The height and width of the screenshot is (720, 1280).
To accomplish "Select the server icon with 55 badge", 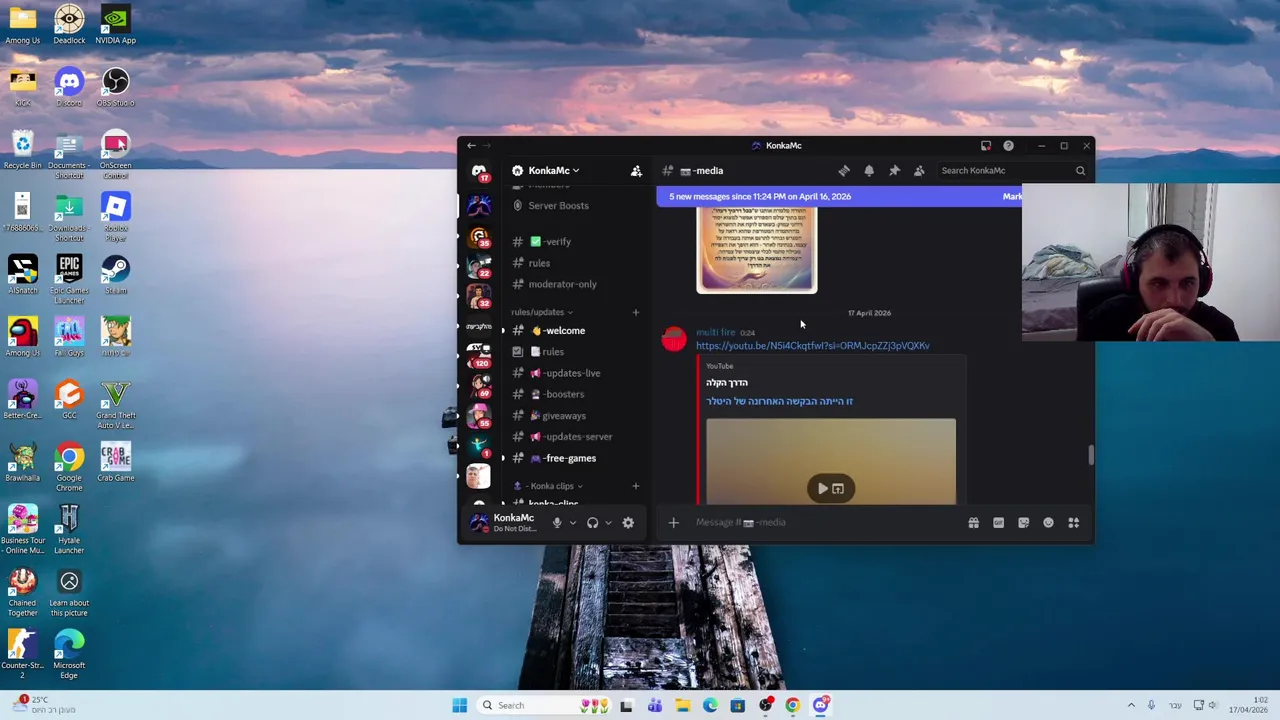I will [479, 415].
